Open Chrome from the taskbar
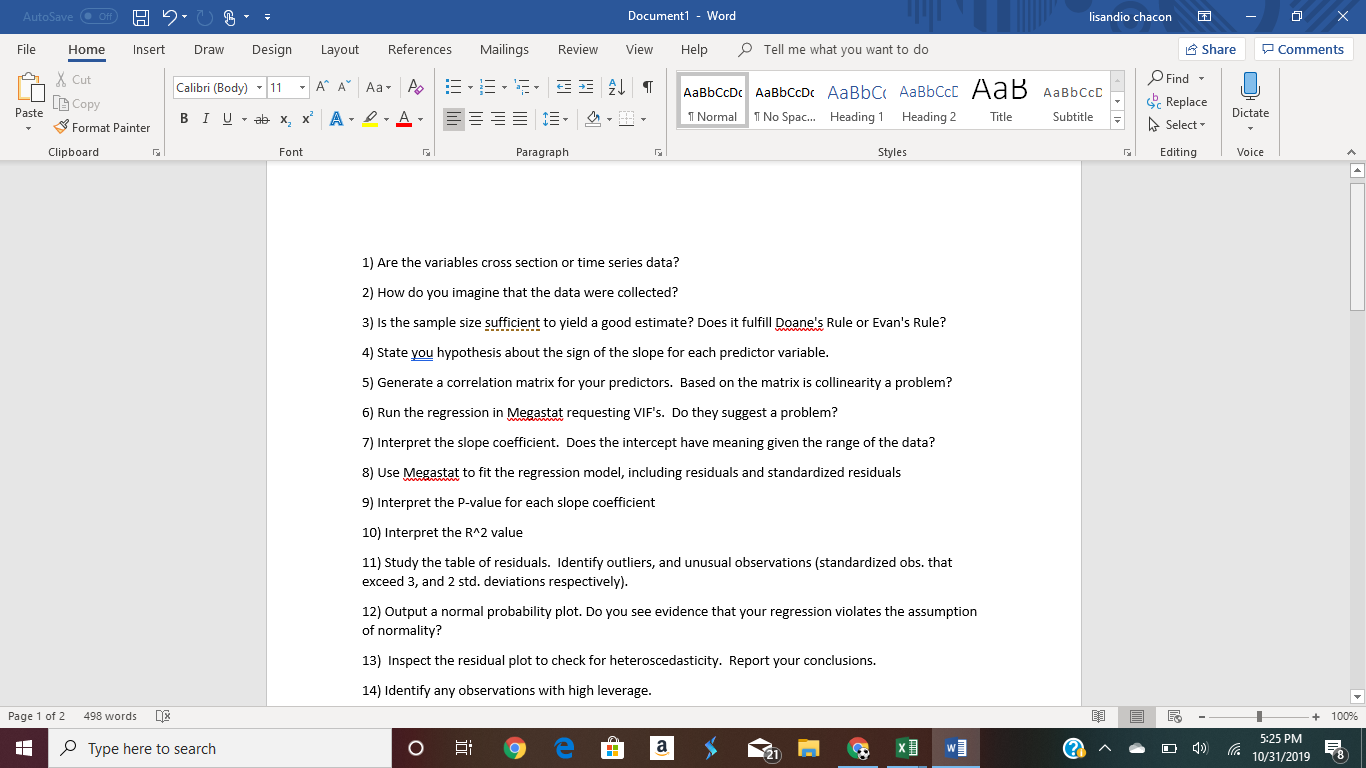This screenshot has width=1366, height=768. [x=514, y=748]
